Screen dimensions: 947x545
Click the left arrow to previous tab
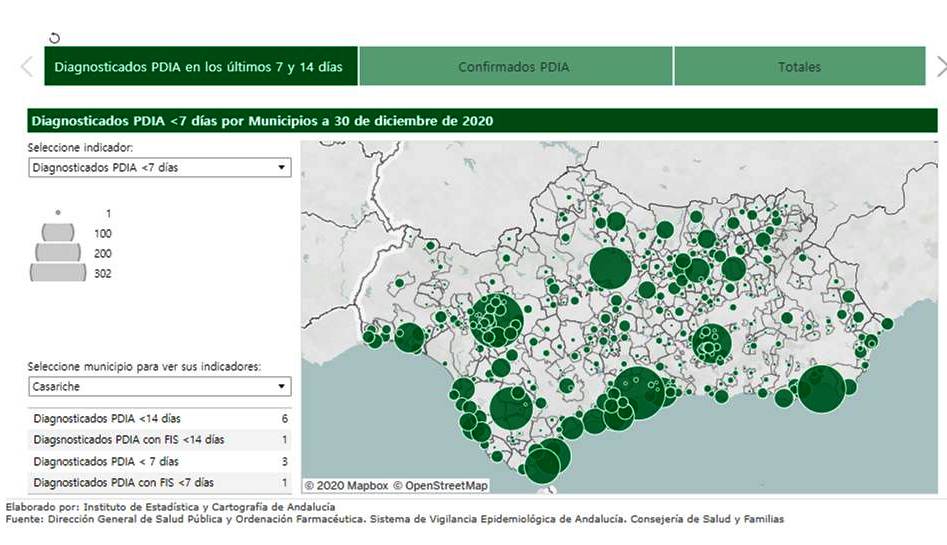[26, 67]
